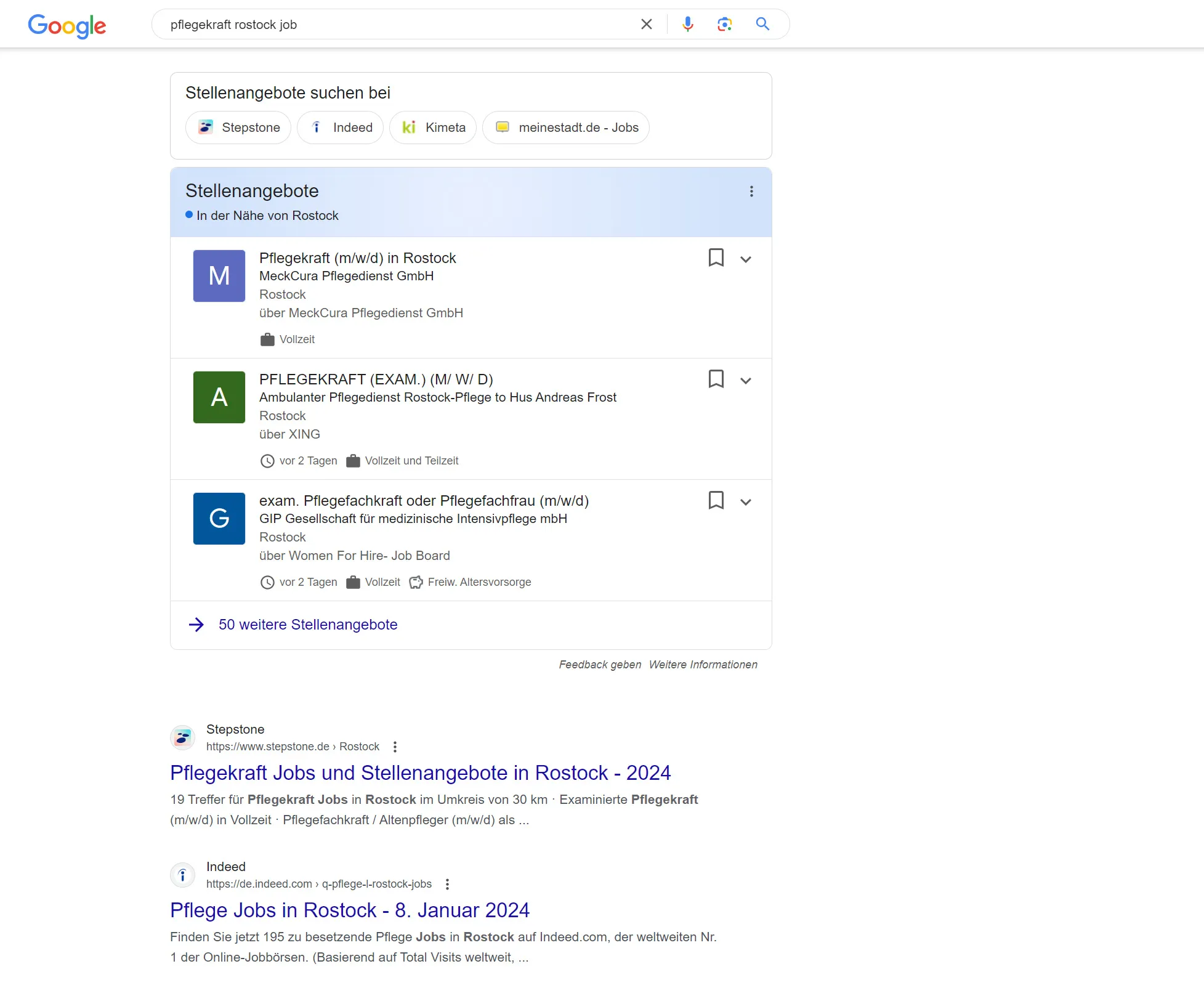Click 'In der Nähe von Rostock' location text
1204x985 pixels.
coord(267,216)
